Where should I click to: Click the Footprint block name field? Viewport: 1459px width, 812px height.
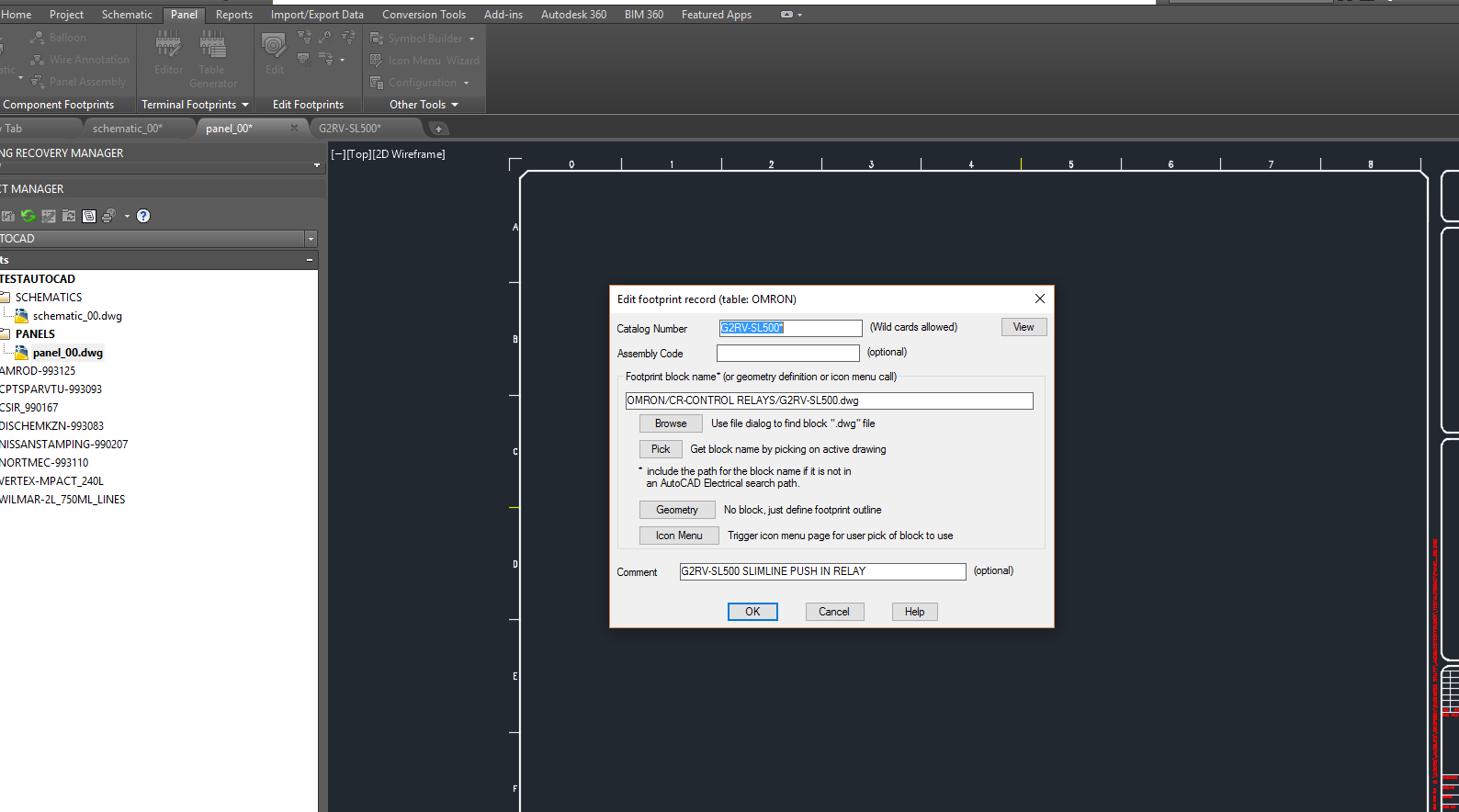tap(829, 400)
